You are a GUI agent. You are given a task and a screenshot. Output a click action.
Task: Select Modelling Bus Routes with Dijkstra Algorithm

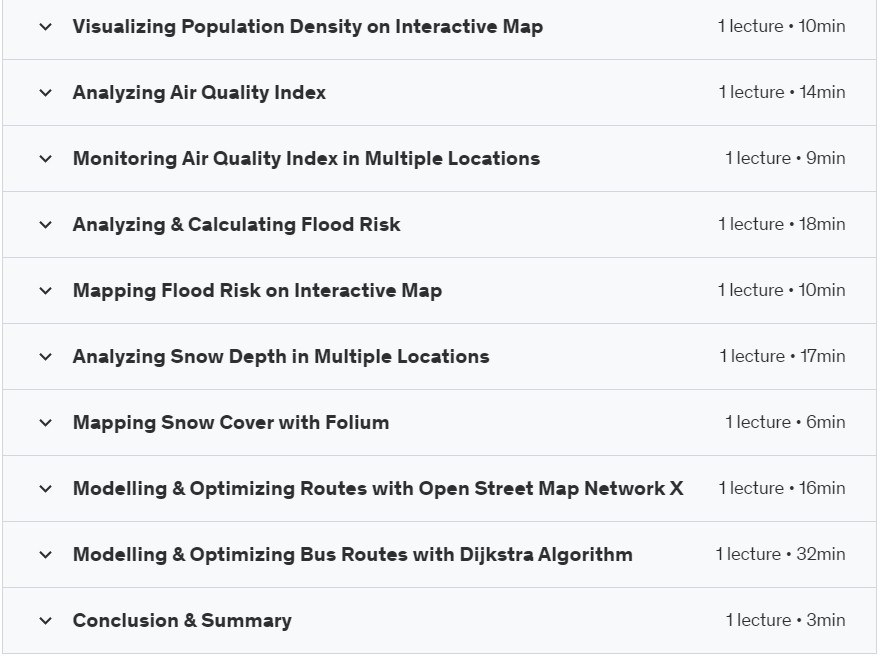(x=353, y=555)
